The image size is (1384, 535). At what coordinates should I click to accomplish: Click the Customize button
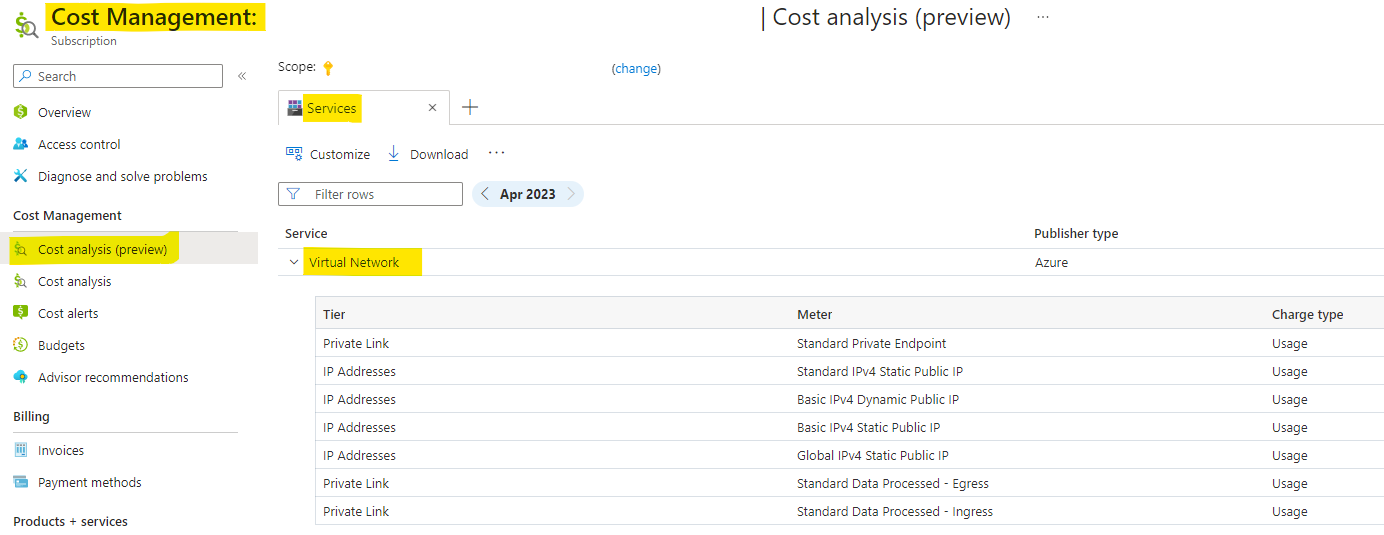[x=328, y=154]
